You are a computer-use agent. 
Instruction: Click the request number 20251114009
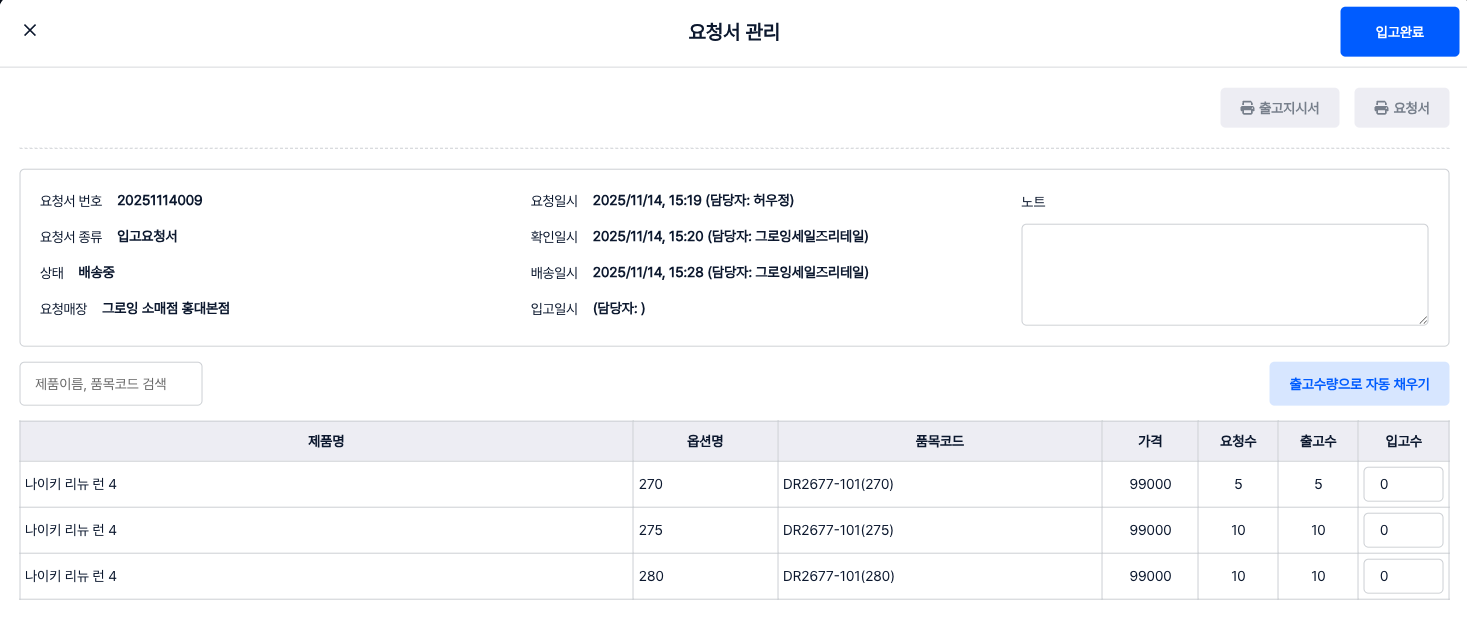[160, 201]
